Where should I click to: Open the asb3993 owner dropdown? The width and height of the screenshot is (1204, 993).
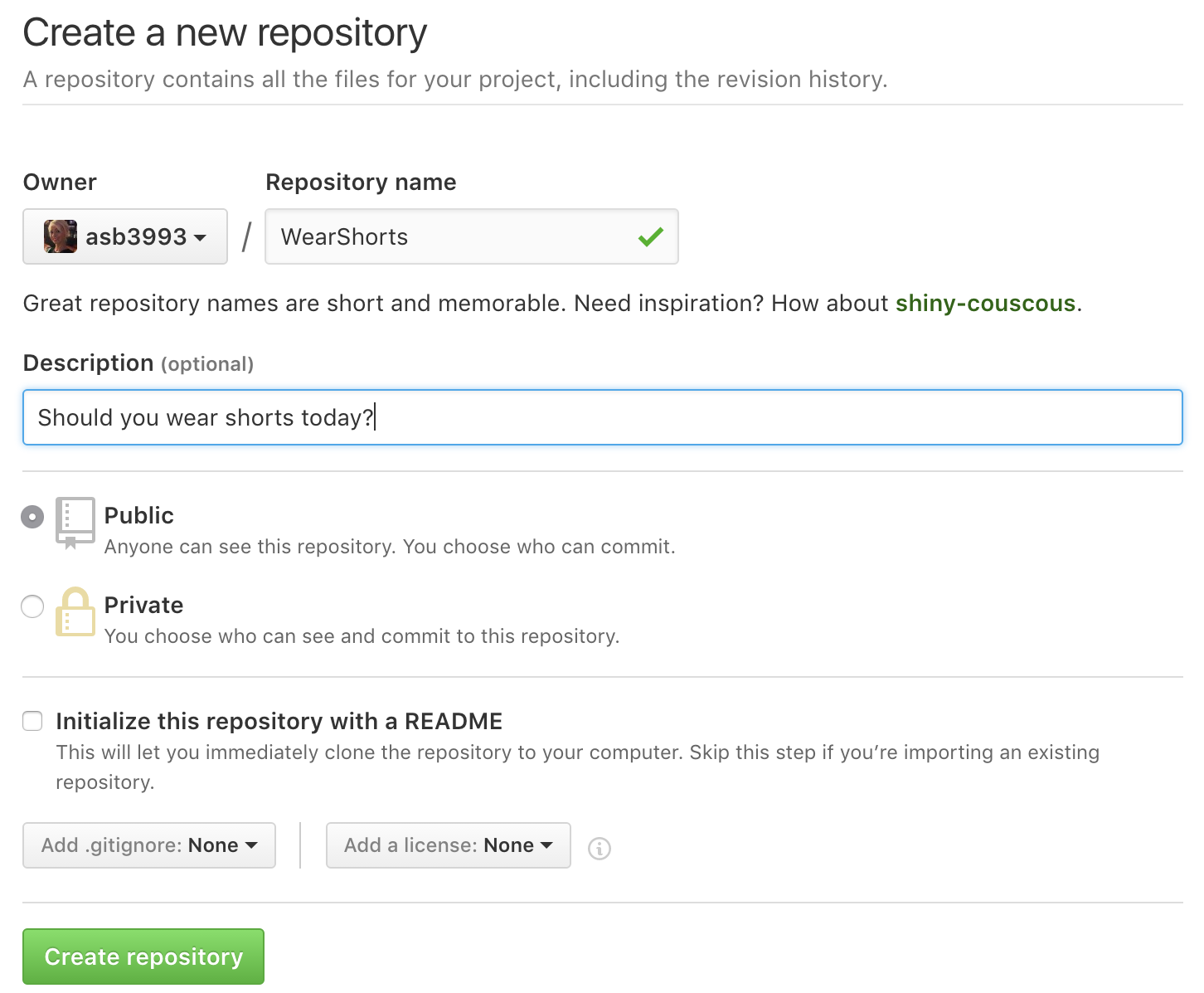(124, 236)
